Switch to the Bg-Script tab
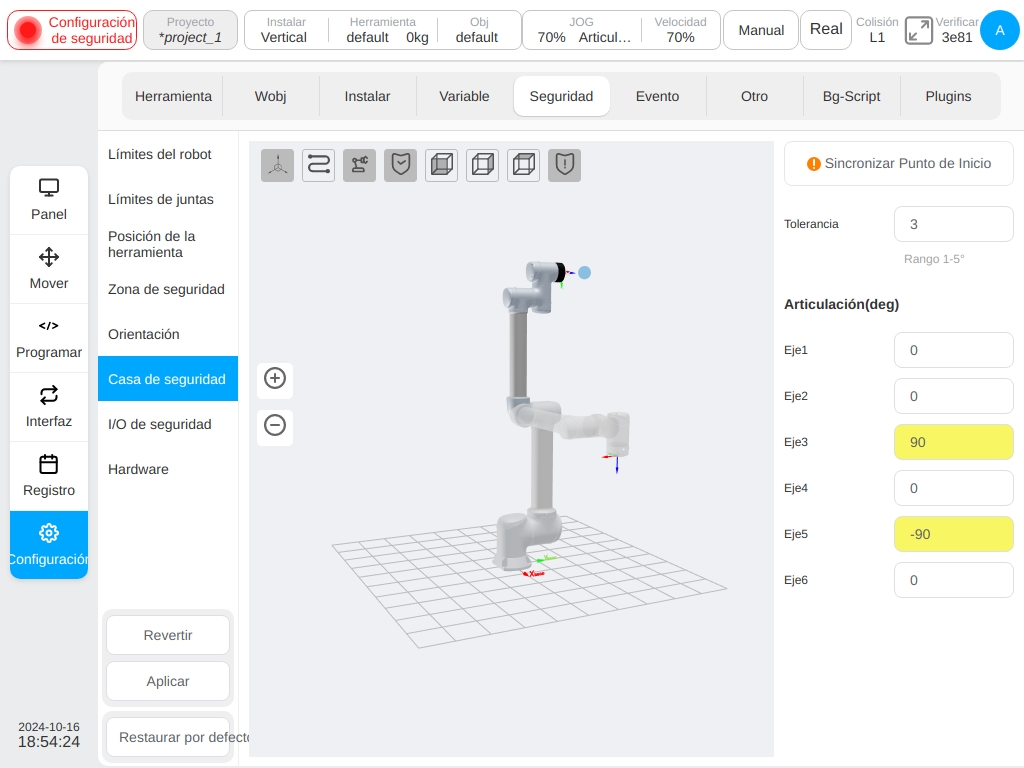 coord(852,97)
